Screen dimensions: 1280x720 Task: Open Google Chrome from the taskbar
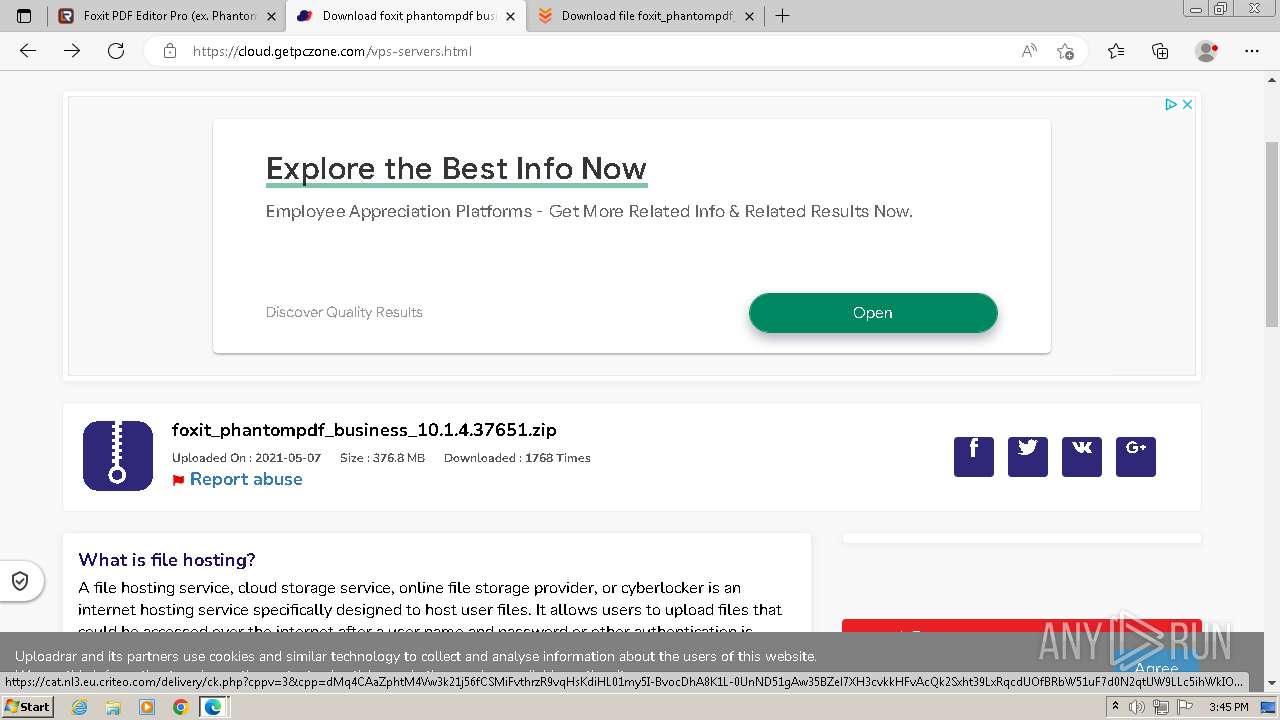point(180,707)
